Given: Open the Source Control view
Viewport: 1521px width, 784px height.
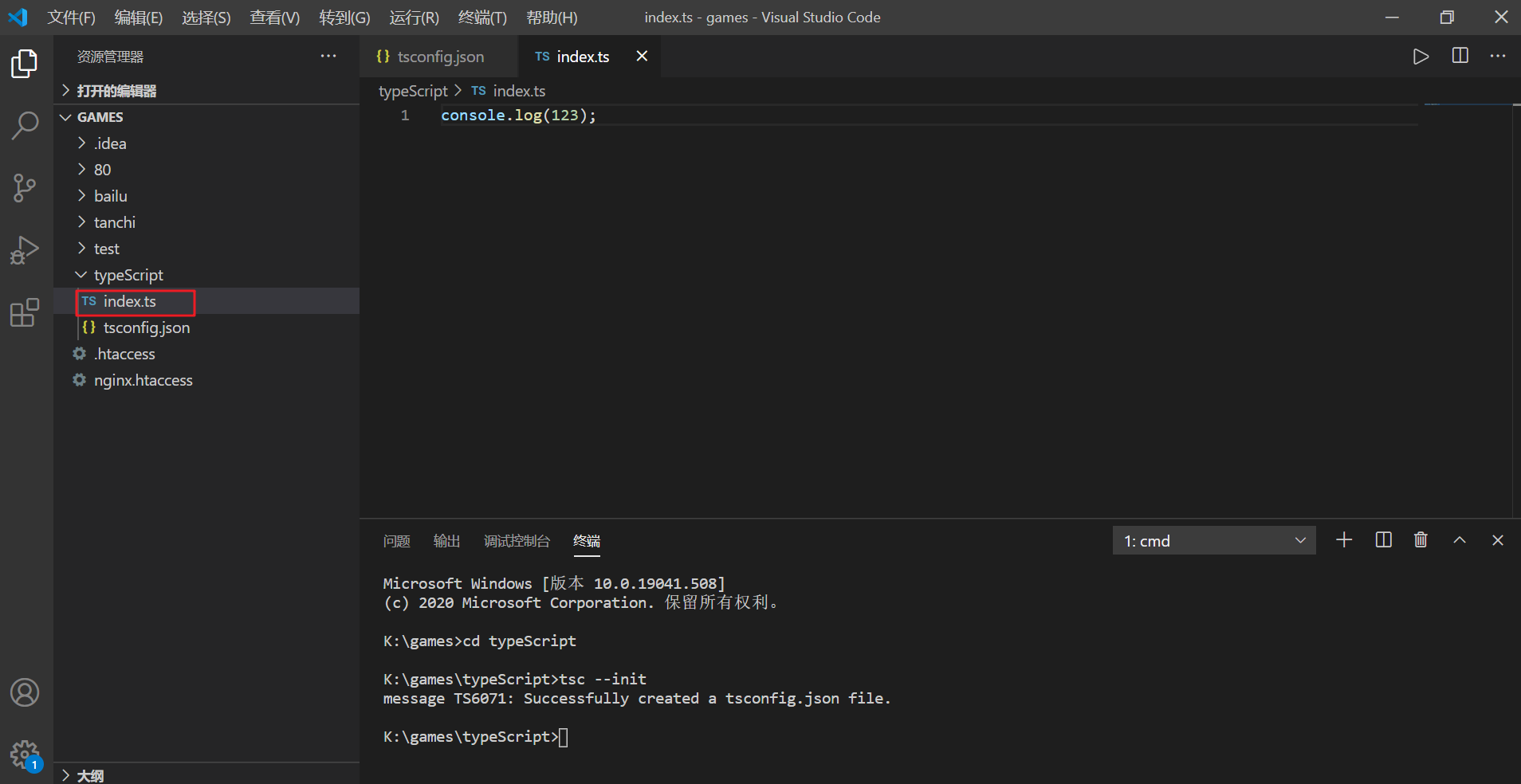Looking at the screenshot, I should [25, 188].
